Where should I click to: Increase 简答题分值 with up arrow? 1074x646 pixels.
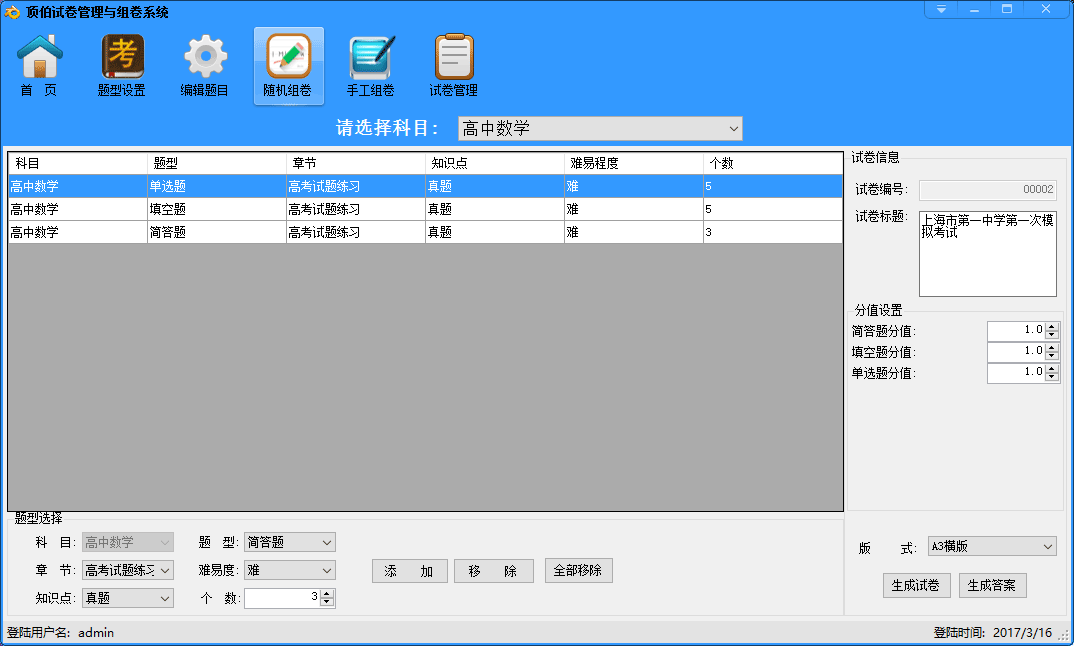(1051, 326)
